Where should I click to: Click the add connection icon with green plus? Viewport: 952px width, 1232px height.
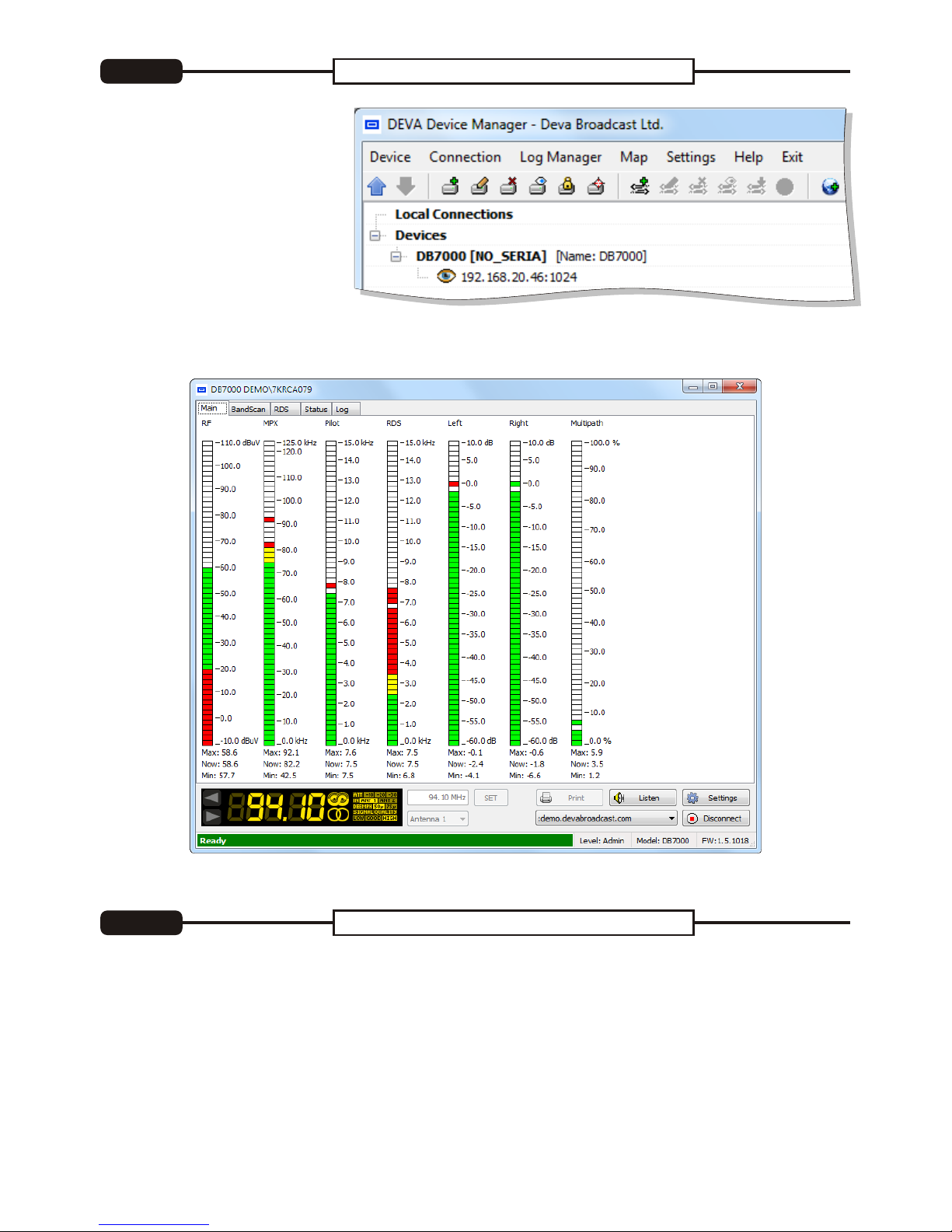[x=640, y=187]
